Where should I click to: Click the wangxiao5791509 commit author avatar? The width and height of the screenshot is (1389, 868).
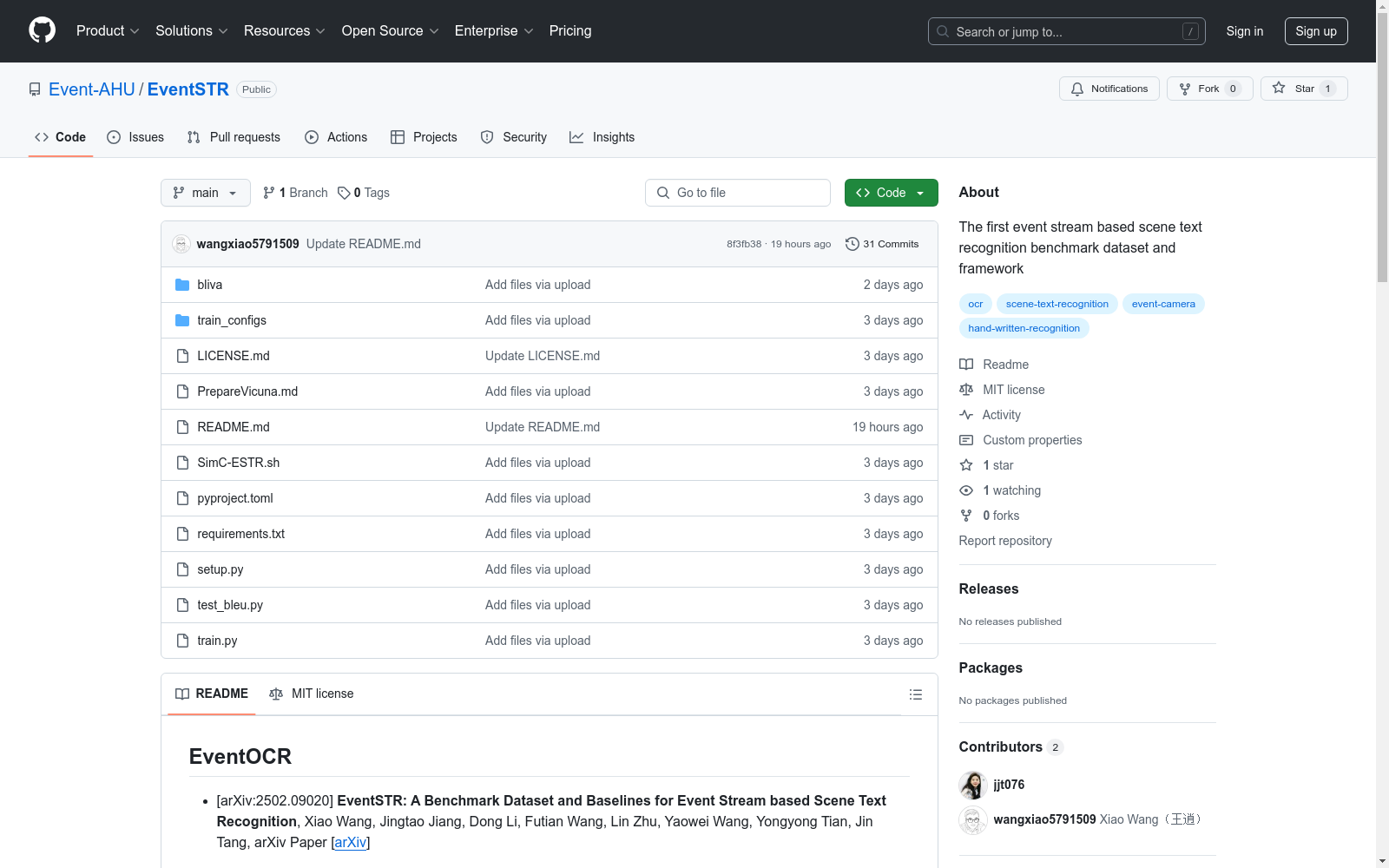coord(181,244)
